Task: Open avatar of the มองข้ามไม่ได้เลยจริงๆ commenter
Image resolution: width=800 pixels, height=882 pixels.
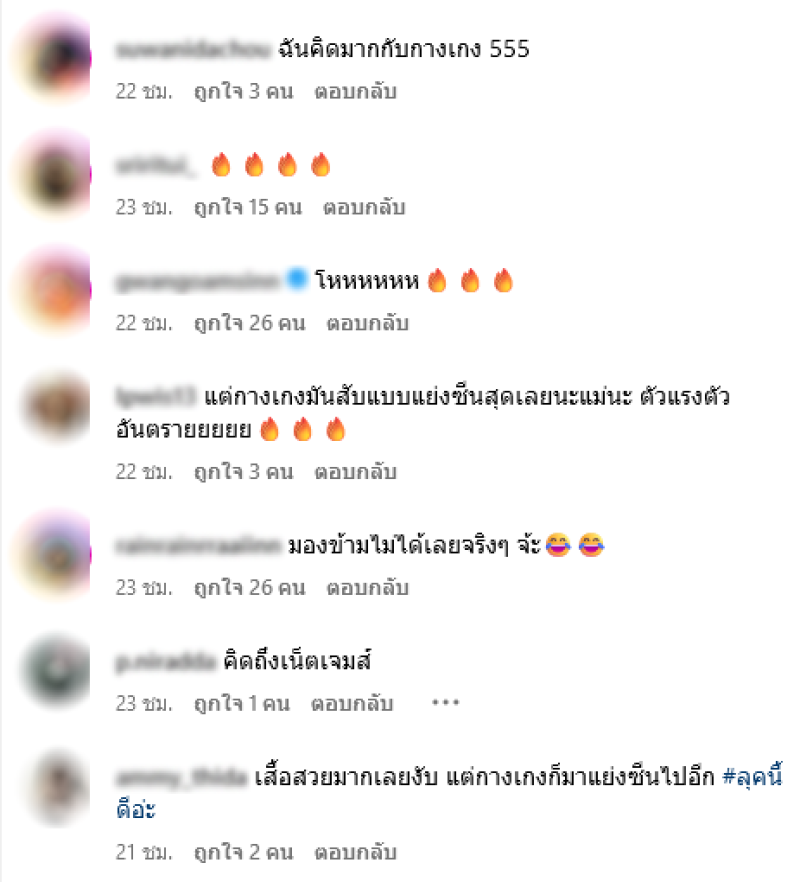Action: (x=56, y=555)
